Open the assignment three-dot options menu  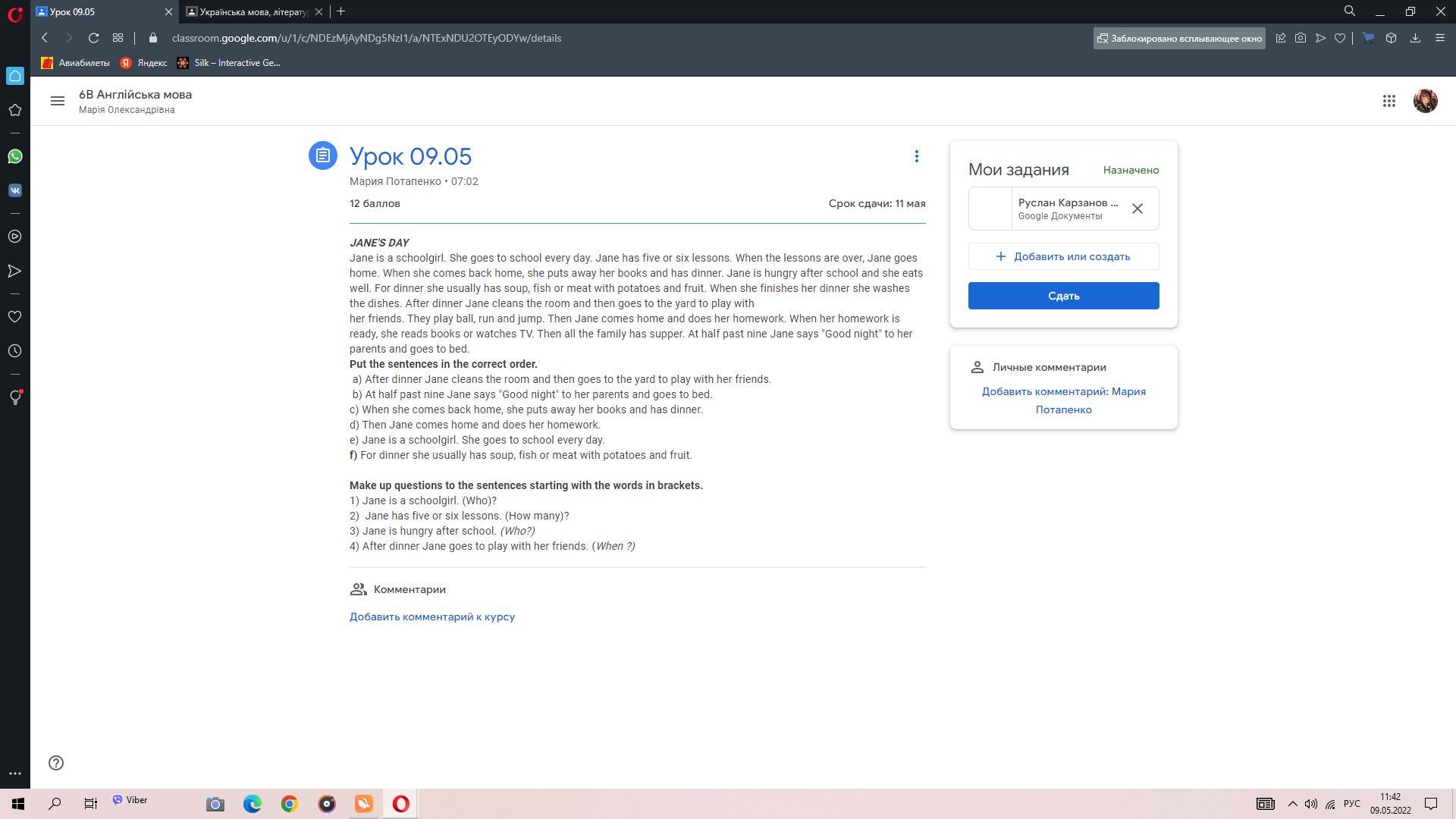point(916,156)
